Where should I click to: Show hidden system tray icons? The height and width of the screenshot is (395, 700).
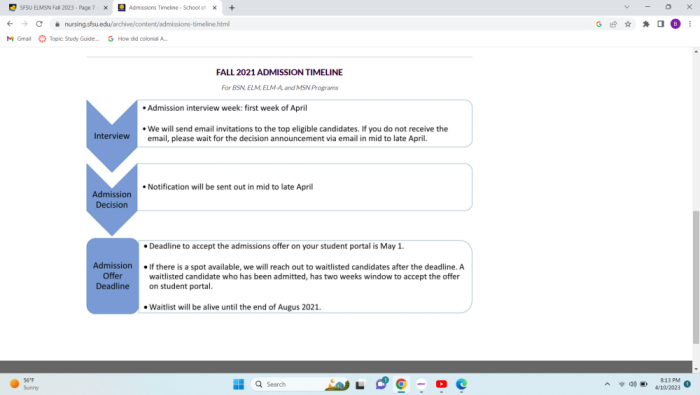coord(607,384)
